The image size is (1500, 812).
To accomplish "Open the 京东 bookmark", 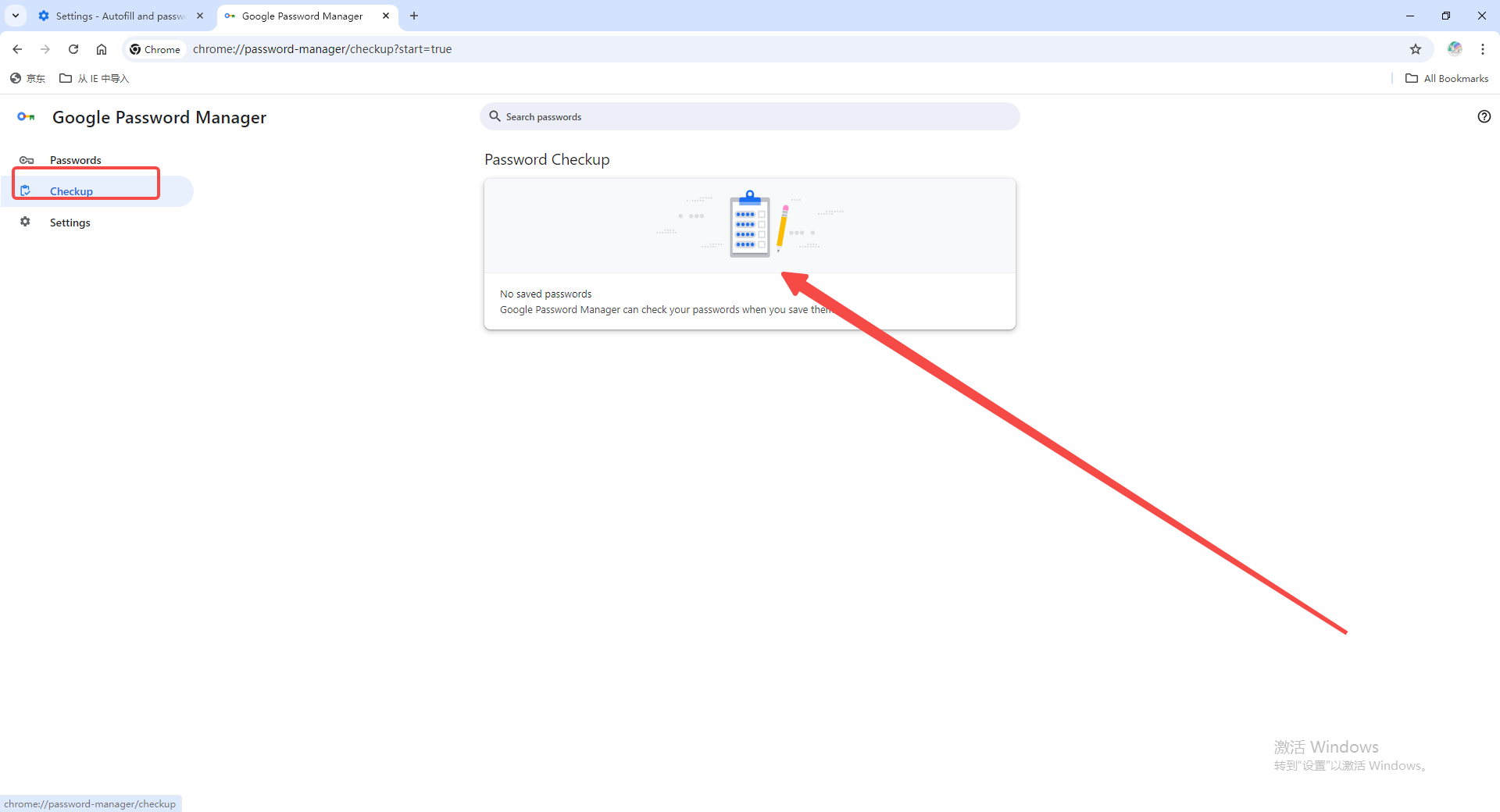I will pyautogui.click(x=27, y=78).
